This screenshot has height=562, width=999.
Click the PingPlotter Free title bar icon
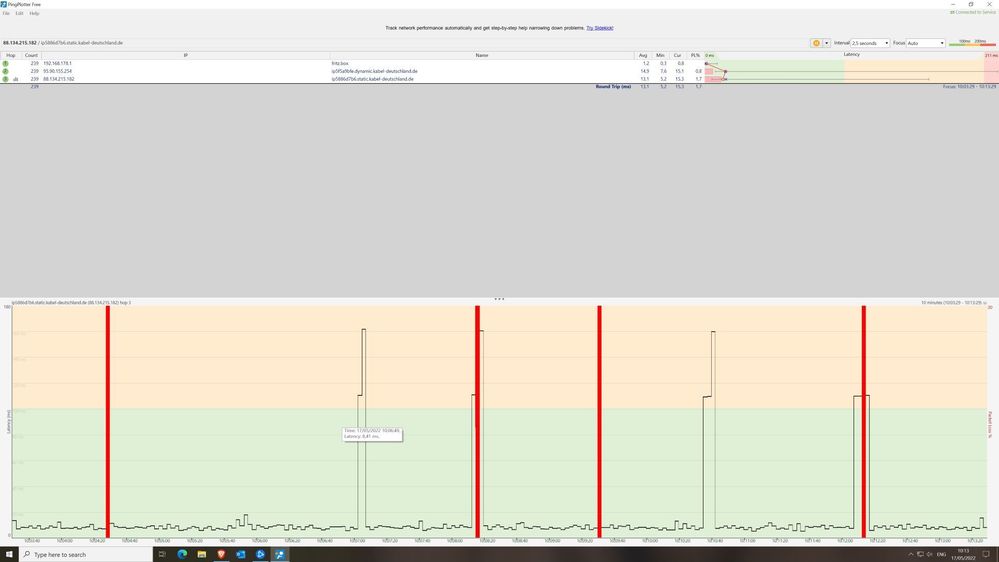coord(4,4)
